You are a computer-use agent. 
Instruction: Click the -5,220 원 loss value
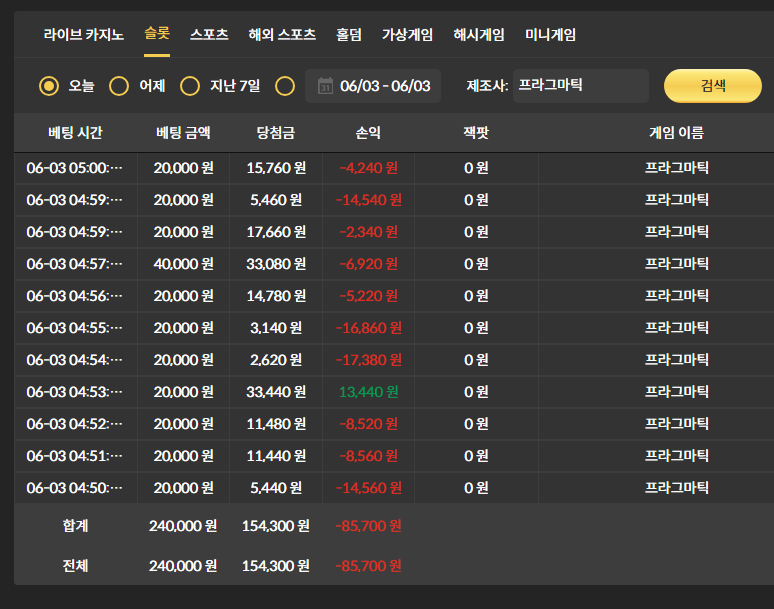pos(368,296)
